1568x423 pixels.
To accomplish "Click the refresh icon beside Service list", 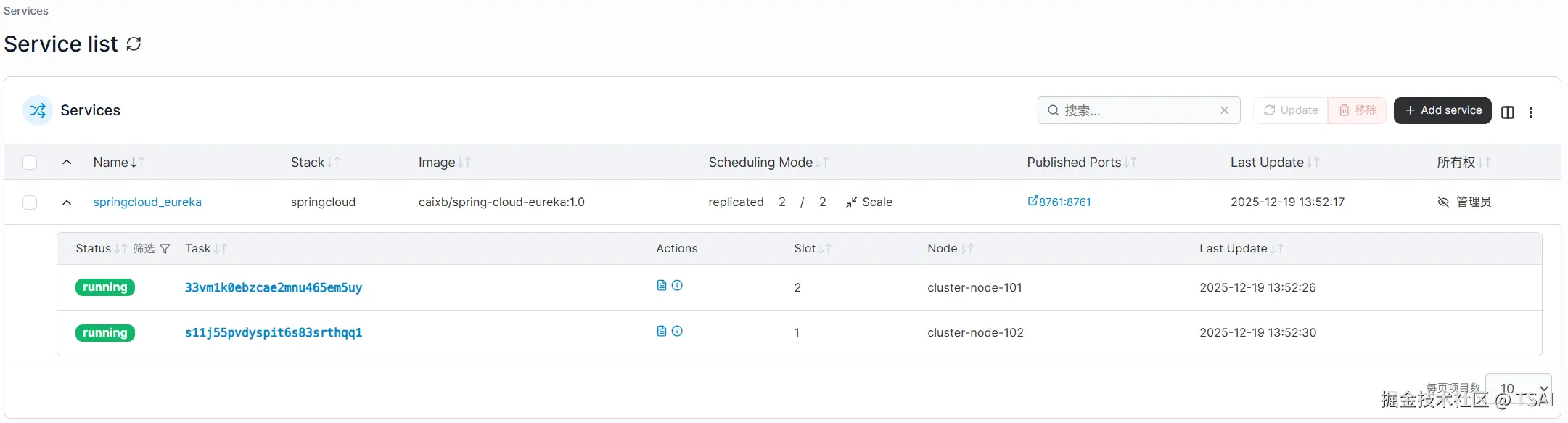I will pyautogui.click(x=134, y=44).
